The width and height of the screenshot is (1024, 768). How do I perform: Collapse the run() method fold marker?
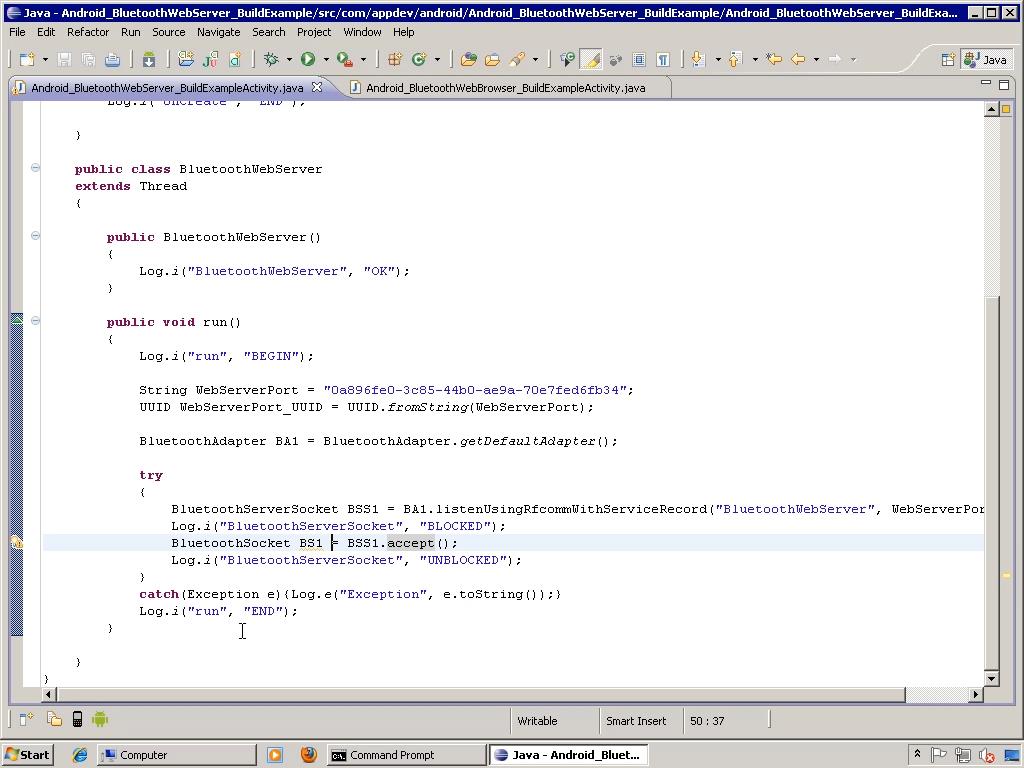35,321
